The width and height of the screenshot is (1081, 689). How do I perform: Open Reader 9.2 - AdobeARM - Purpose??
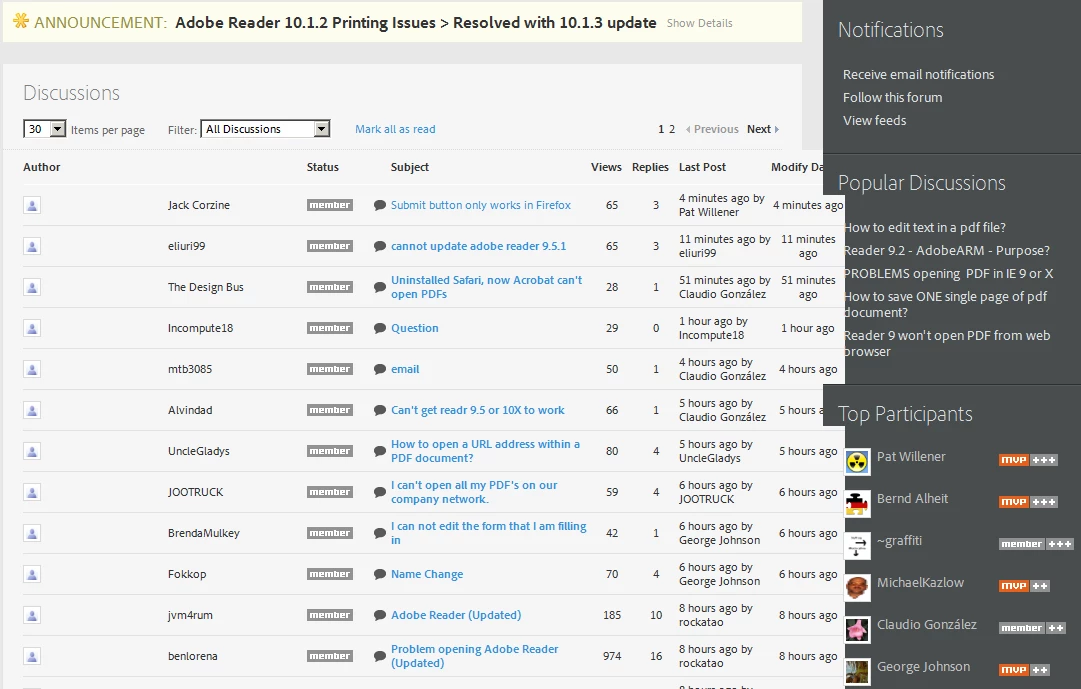tap(947, 250)
